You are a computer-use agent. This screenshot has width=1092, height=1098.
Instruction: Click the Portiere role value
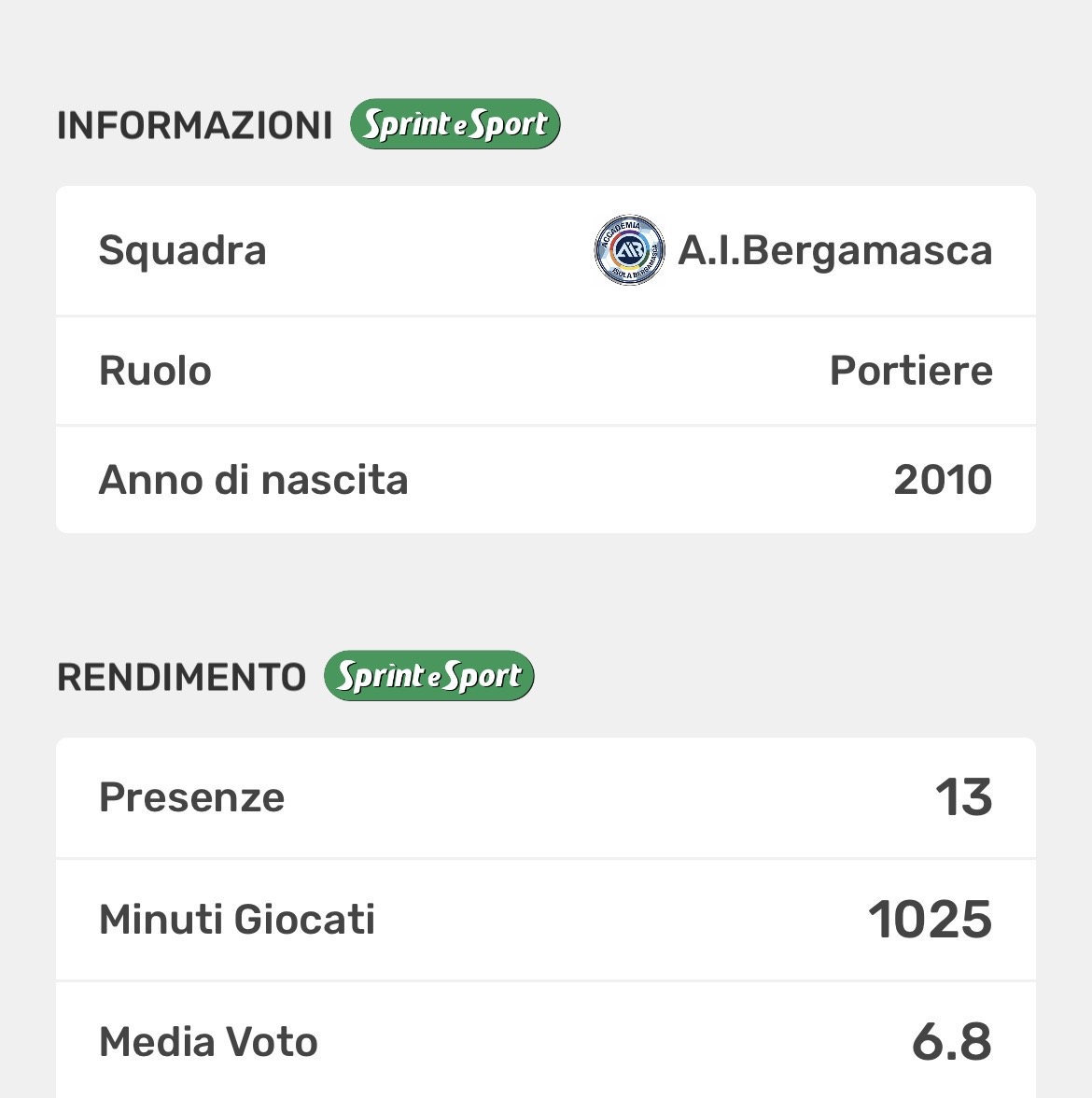click(910, 371)
